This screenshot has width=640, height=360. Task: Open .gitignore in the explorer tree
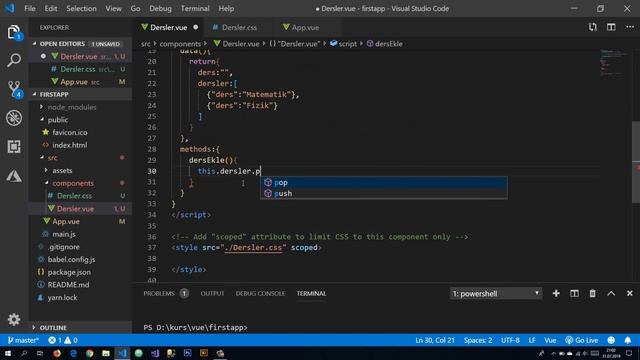pos(63,247)
